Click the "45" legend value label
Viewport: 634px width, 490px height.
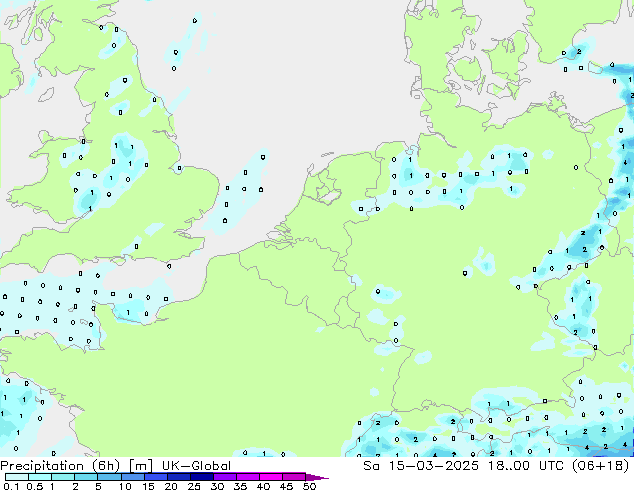tap(286, 486)
